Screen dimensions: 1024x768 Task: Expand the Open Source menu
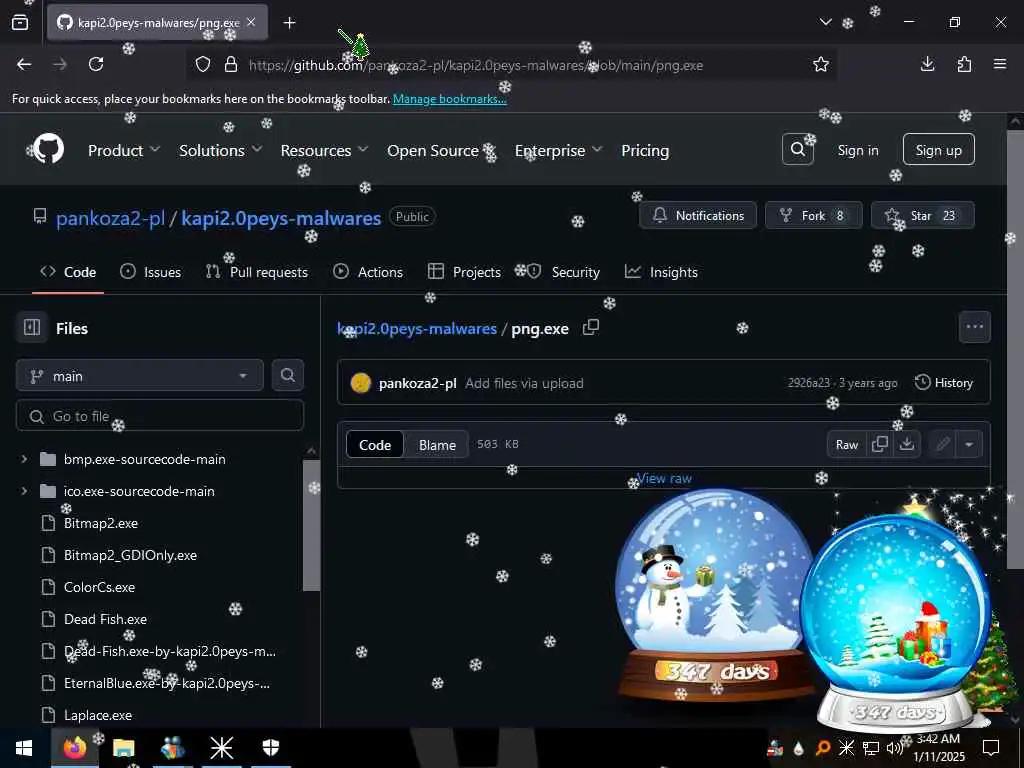tap(441, 150)
